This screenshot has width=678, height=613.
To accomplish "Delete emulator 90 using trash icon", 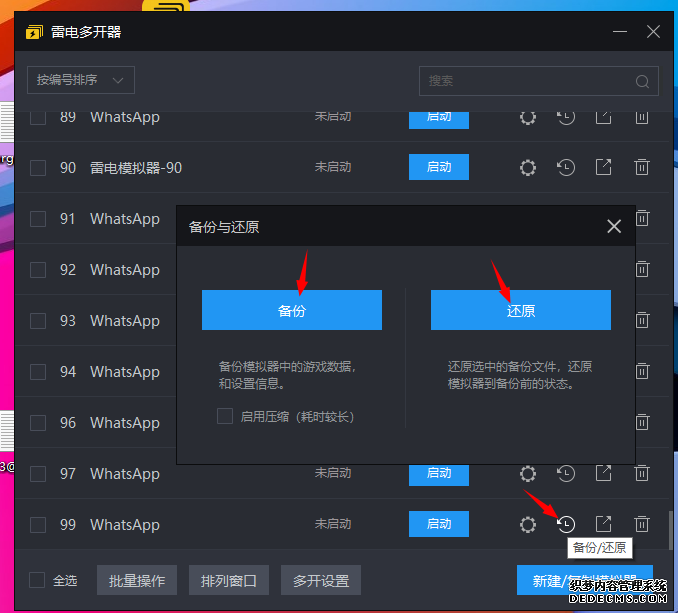I will point(642,168).
